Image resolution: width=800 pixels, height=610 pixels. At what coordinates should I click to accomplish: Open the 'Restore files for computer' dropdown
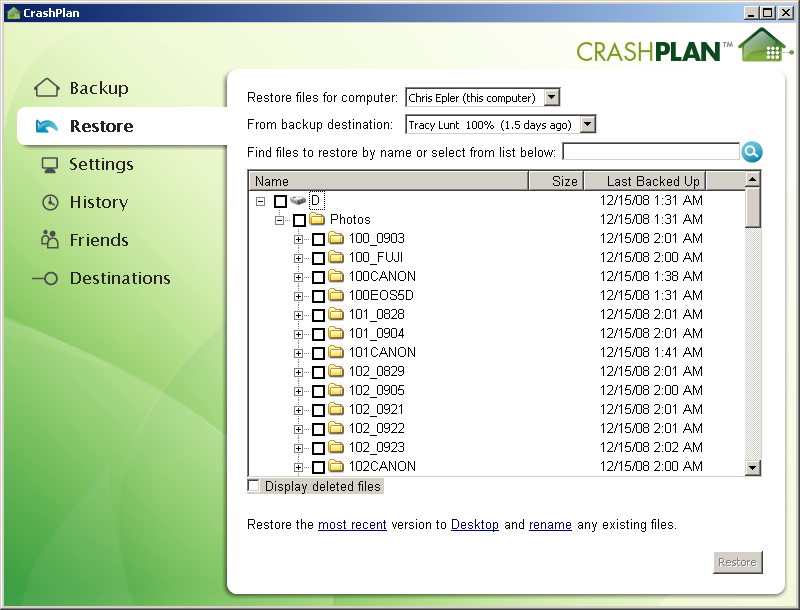point(550,98)
